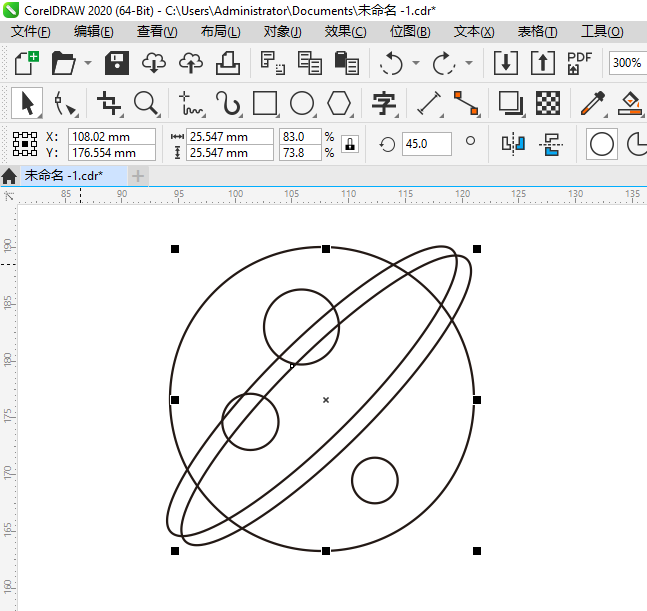Select the Connector tool
This screenshot has width=647, height=611.
tap(466, 103)
